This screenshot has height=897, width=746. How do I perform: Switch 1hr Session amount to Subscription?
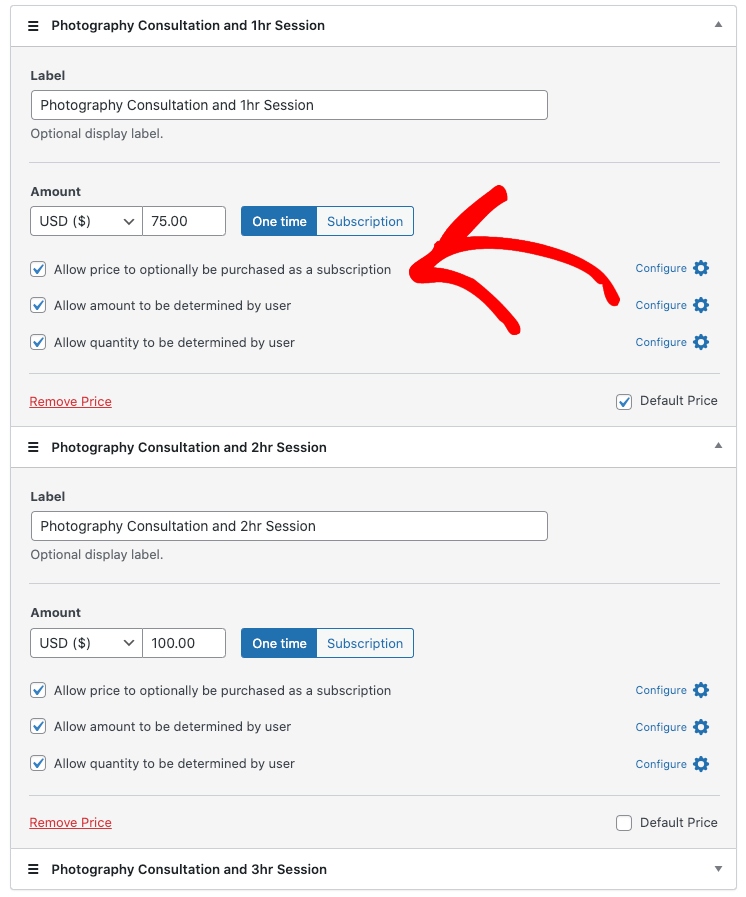[x=365, y=221]
